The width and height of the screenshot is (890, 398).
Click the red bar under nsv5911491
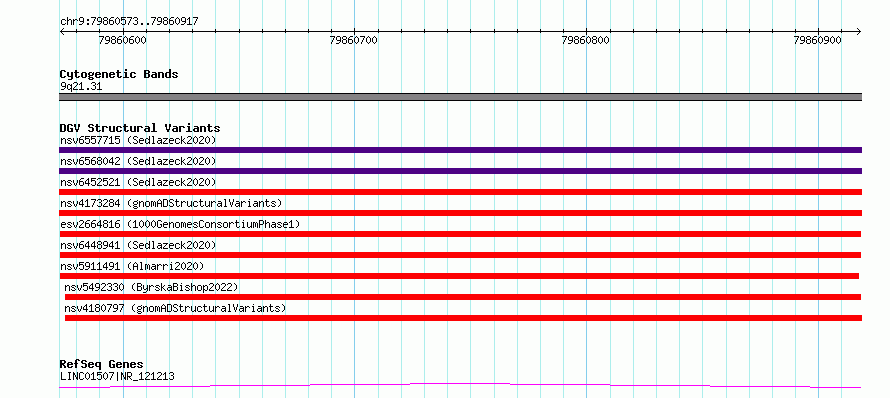[x=459, y=276]
